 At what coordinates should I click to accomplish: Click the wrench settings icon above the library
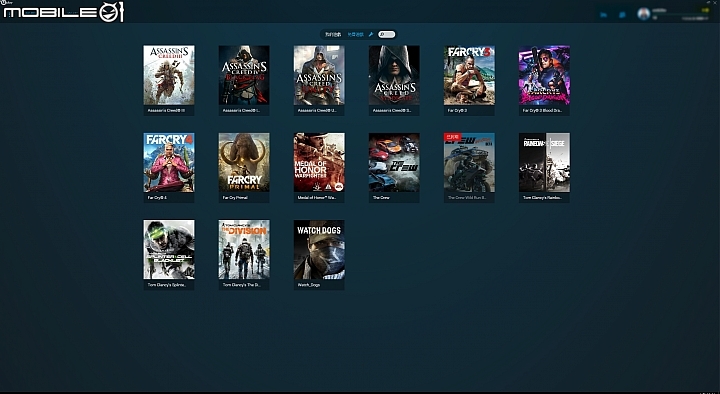pos(371,34)
